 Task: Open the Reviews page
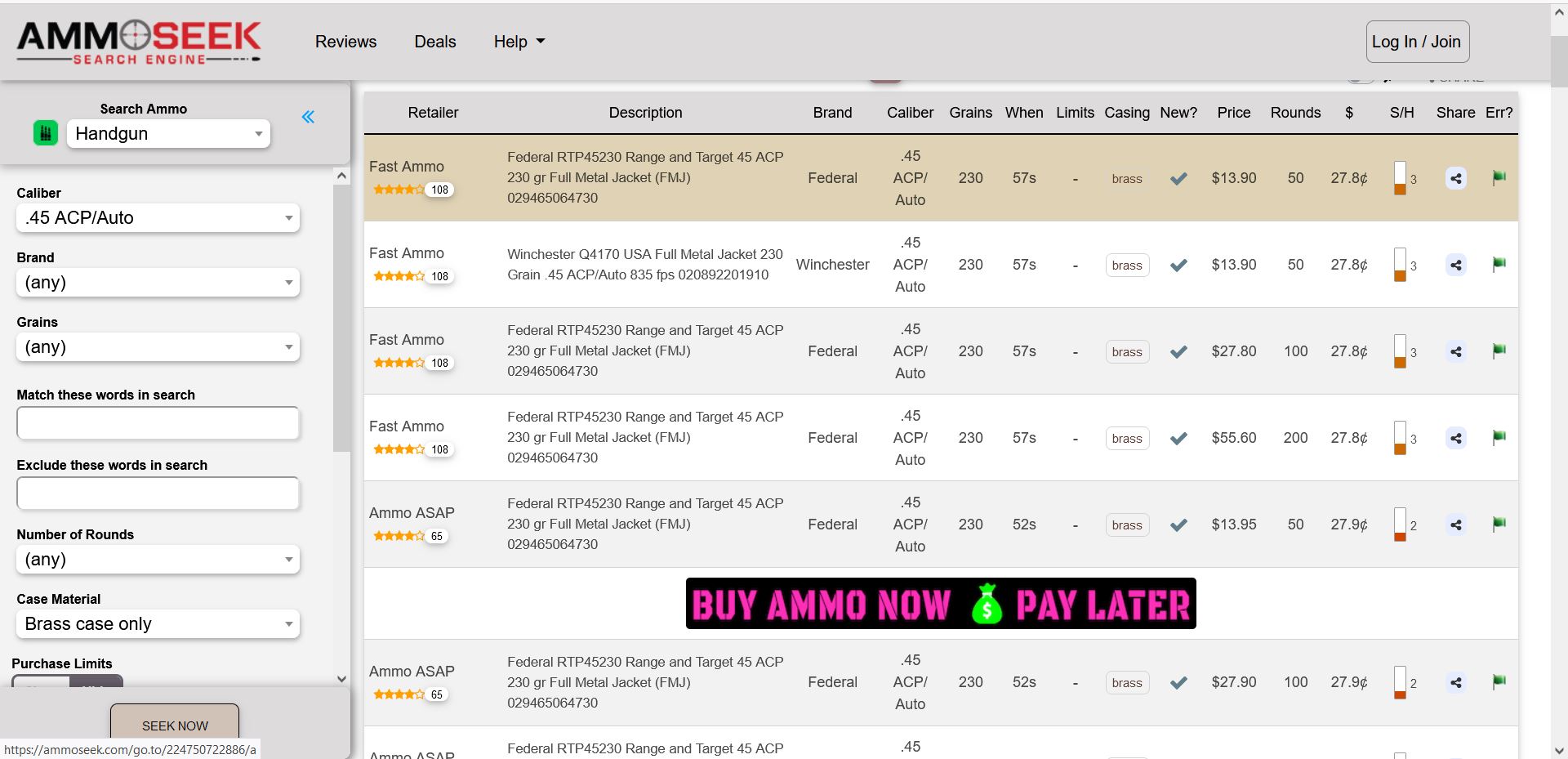(x=345, y=42)
